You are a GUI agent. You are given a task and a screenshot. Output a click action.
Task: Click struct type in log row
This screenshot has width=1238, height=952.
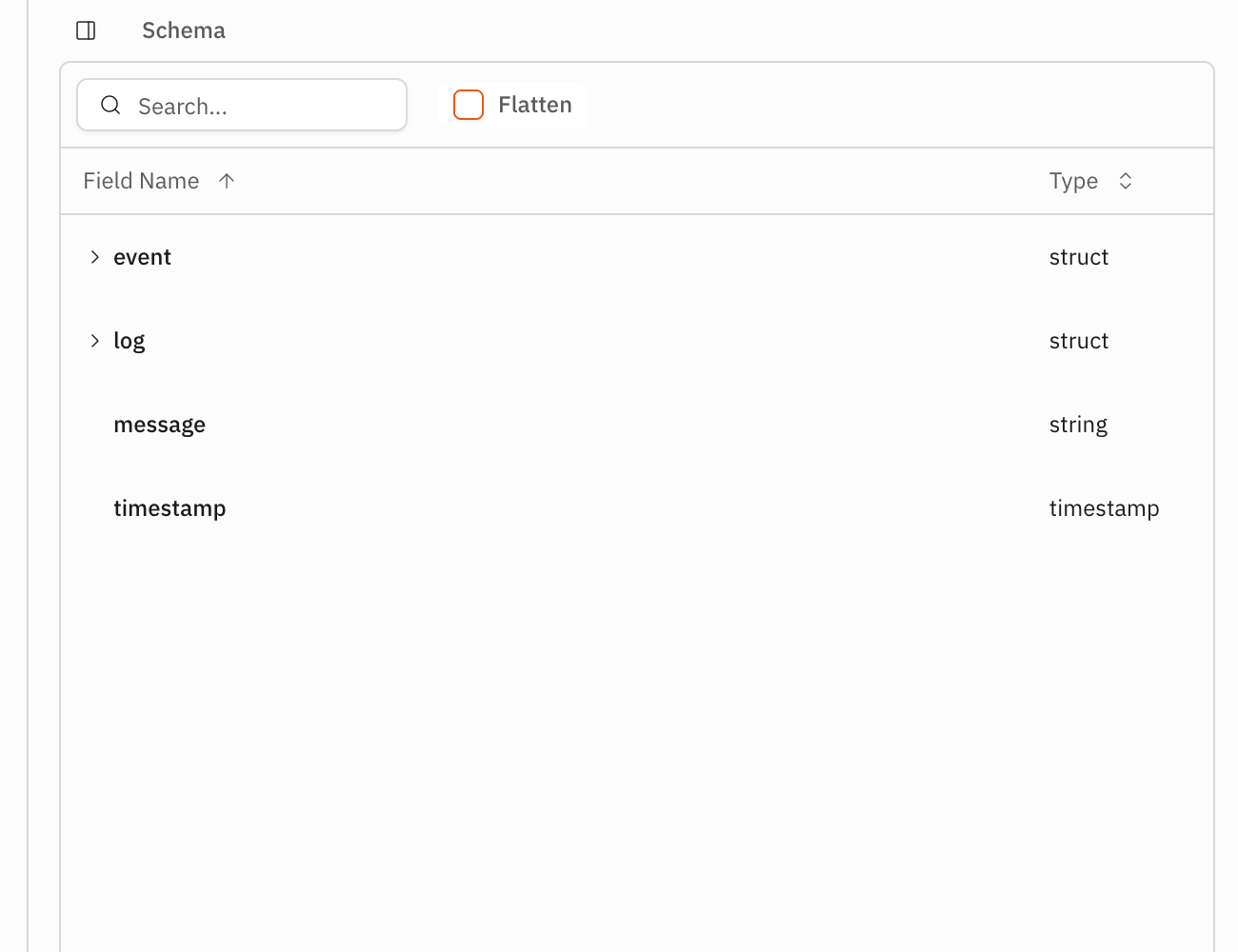click(1079, 341)
